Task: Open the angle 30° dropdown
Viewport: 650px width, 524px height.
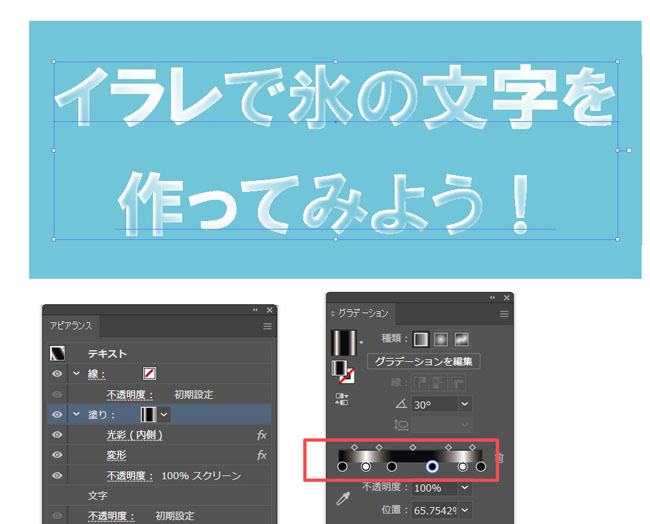Action: click(465, 404)
